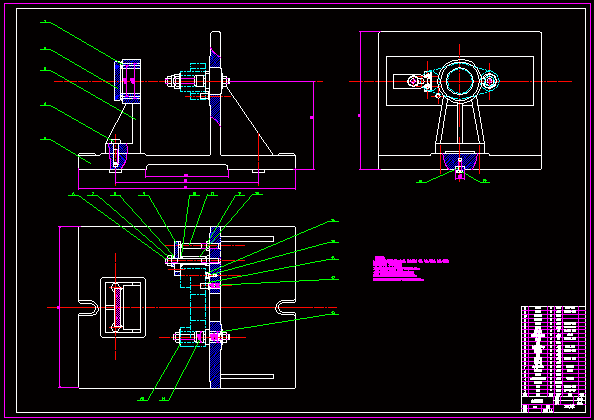Click the parts list table above title block
This screenshot has width=594, height=420.
coord(553,351)
